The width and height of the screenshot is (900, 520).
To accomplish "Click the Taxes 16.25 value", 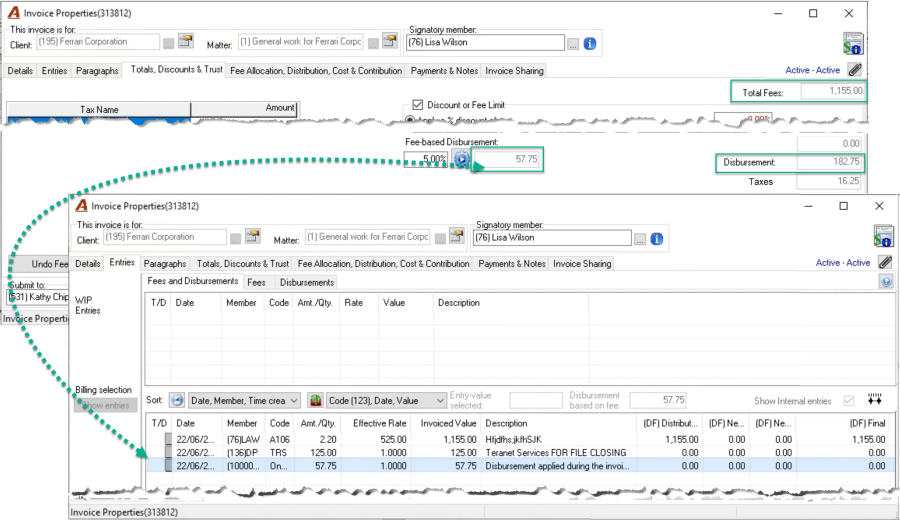I will point(829,181).
